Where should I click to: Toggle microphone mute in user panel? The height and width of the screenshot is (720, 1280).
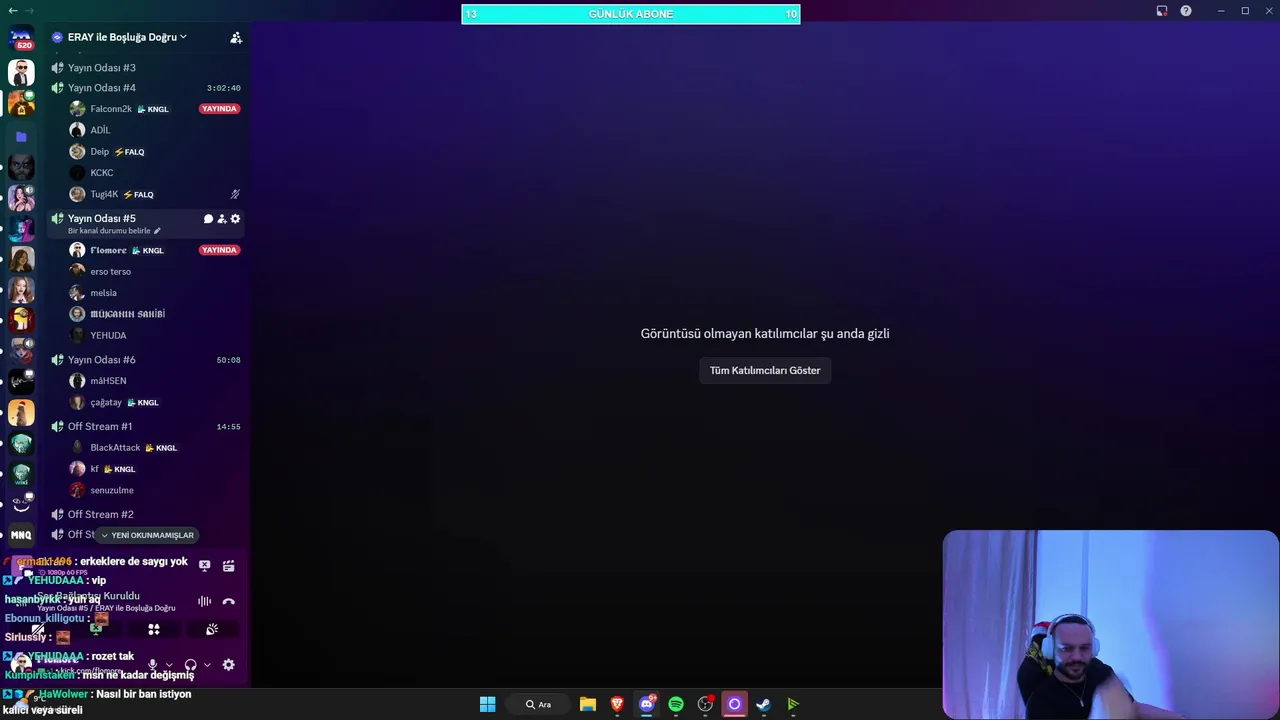click(152, 665)
